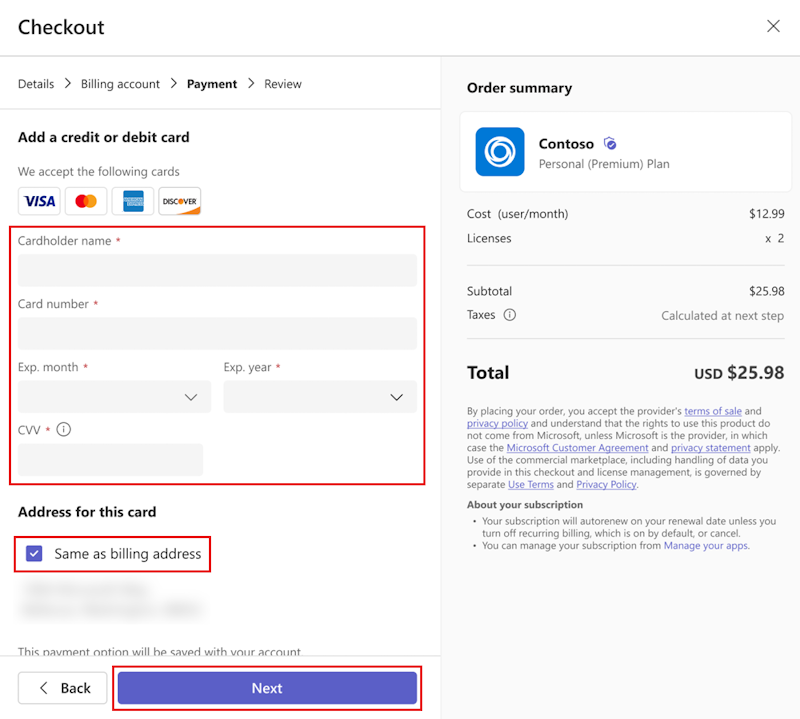The width and height of the screenshot is (800, 719).
Task: Click the Discover card icon
Action: 180,201
